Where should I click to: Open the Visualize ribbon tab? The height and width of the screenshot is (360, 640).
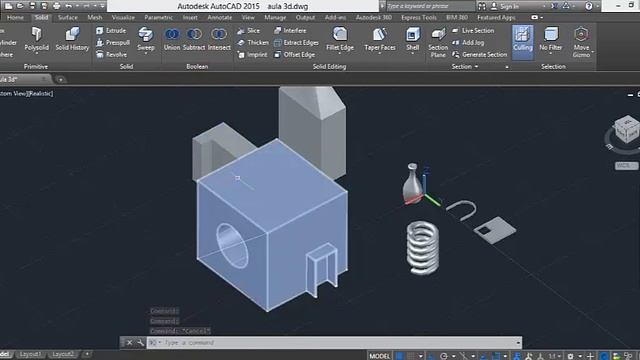(x=123, y=18)
